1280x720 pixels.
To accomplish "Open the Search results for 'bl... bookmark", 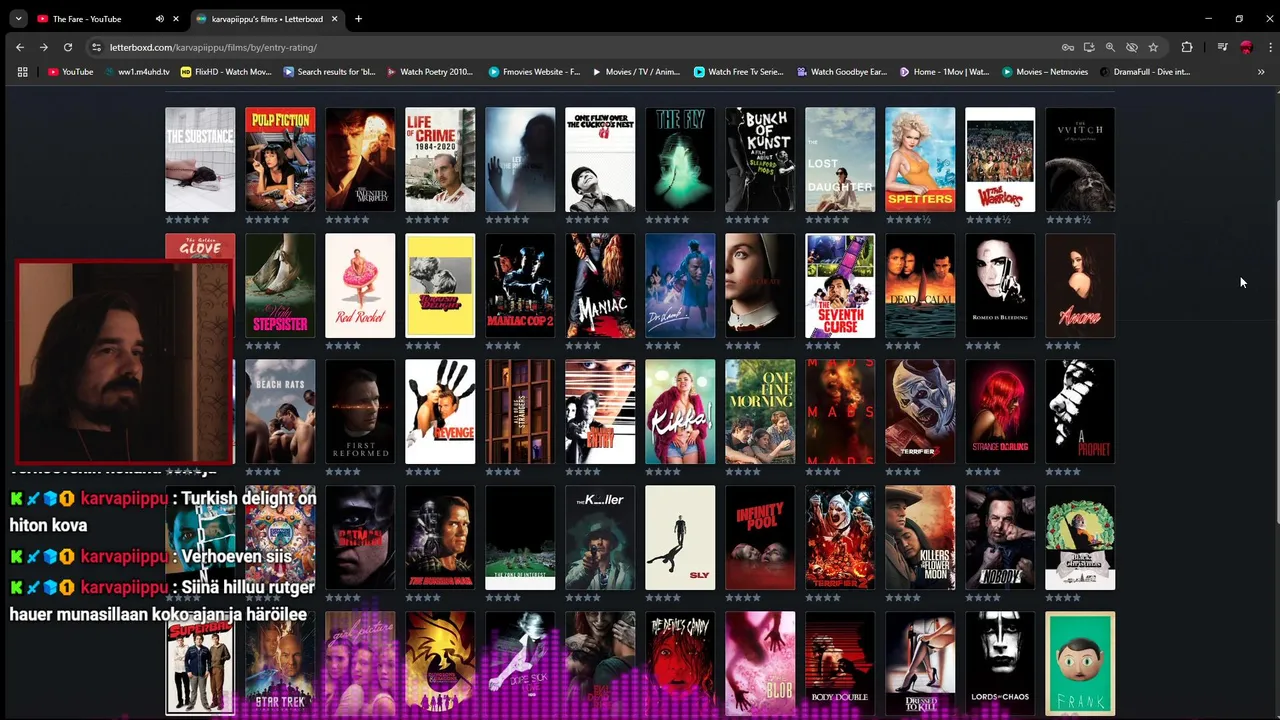I will [329, 72].
